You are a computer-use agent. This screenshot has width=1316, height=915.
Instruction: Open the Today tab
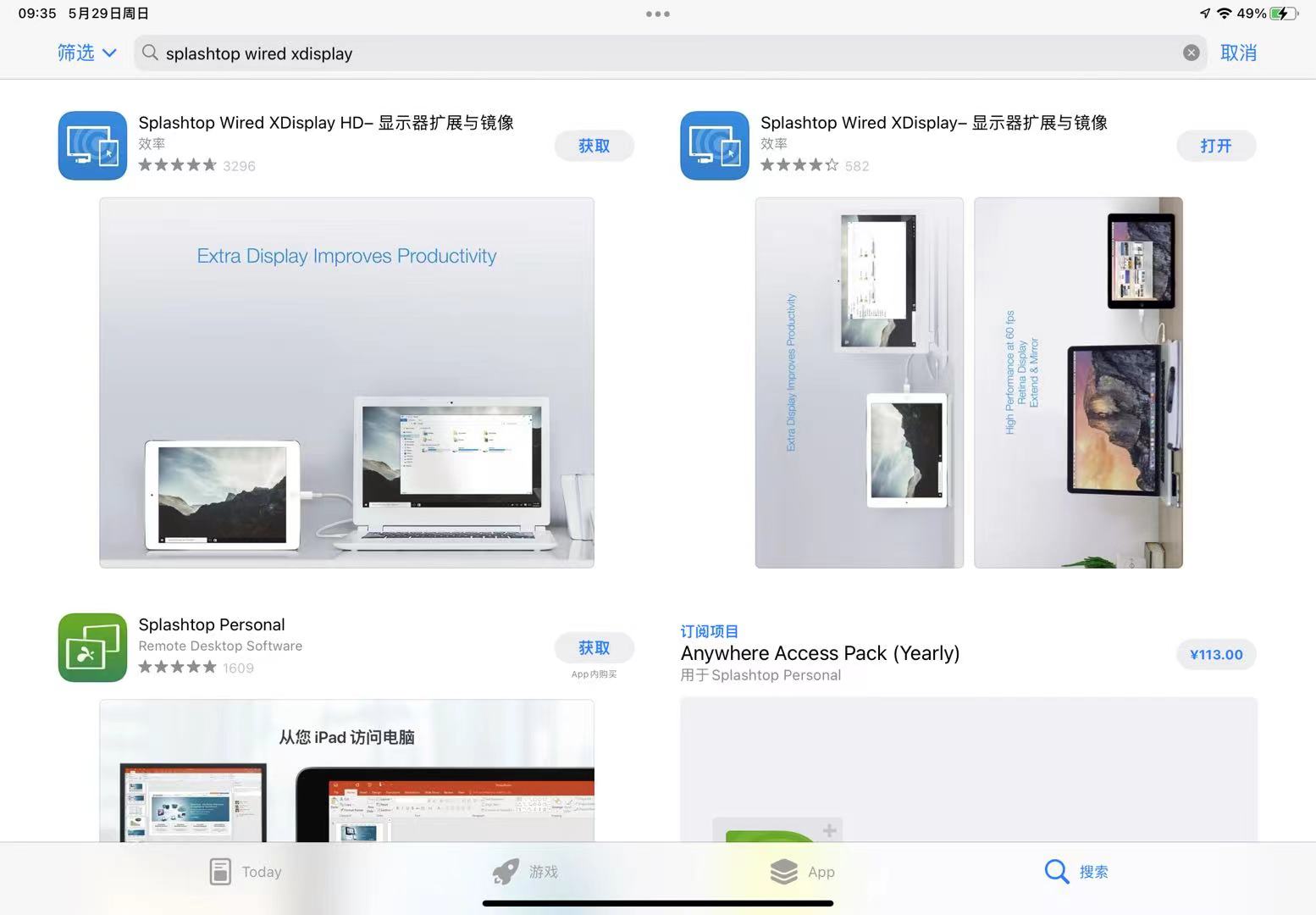point(245,872)
